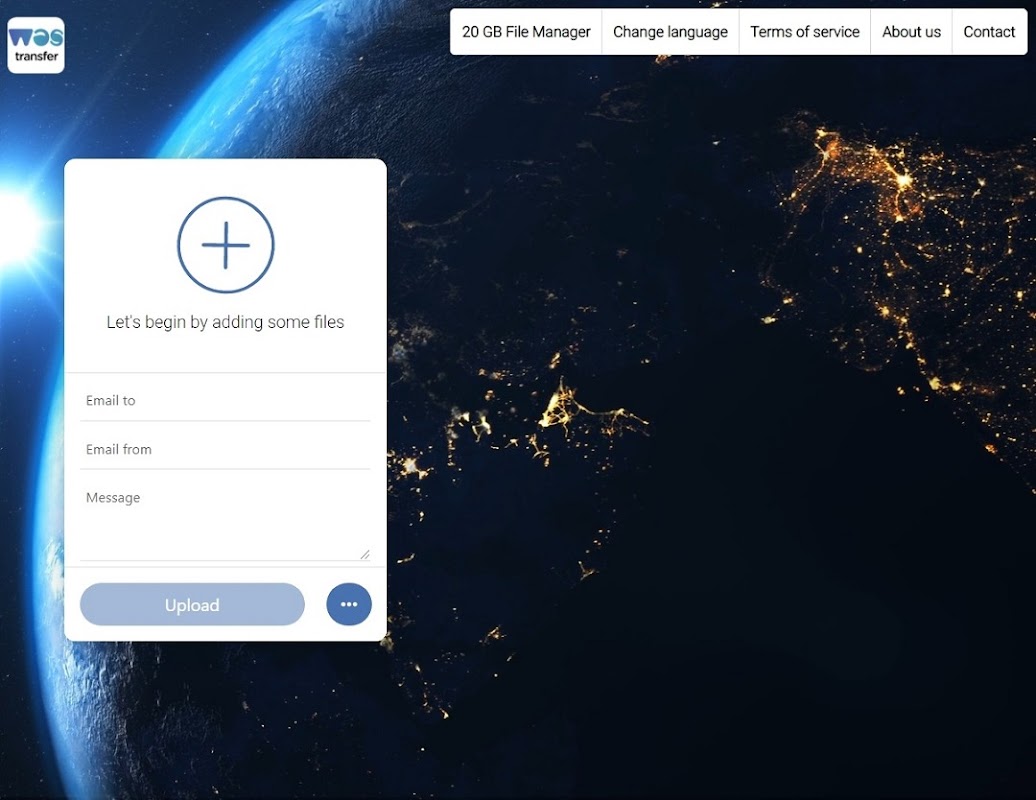Click the WeTransfer-style logo icon
This screenshot has width=1036, height=800.
click(36, 45)
